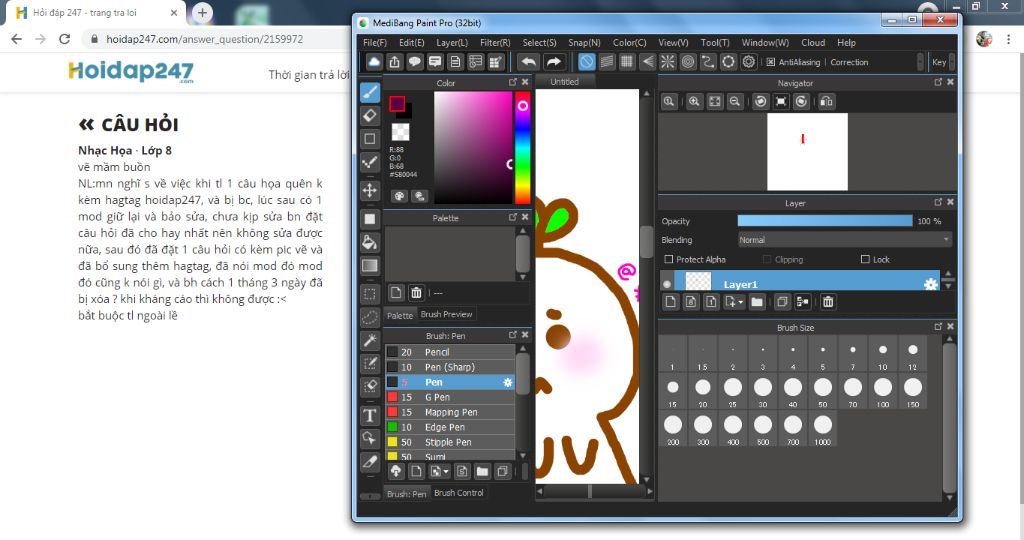
Task: Delete the current layer with trash icon
Action: click(x=827, y=302)
